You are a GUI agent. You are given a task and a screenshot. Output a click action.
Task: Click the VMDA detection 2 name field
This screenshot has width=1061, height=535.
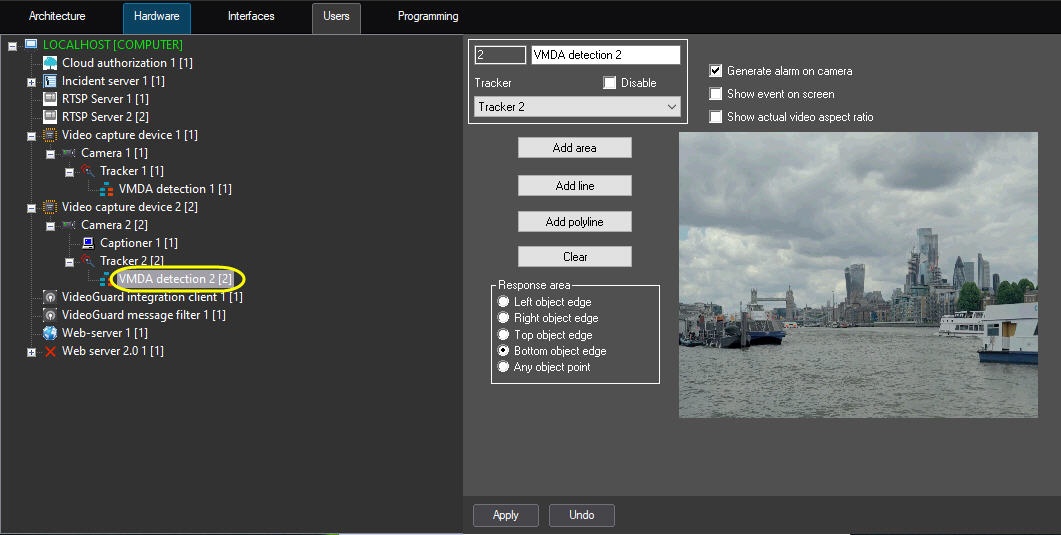tap(605, 55)
